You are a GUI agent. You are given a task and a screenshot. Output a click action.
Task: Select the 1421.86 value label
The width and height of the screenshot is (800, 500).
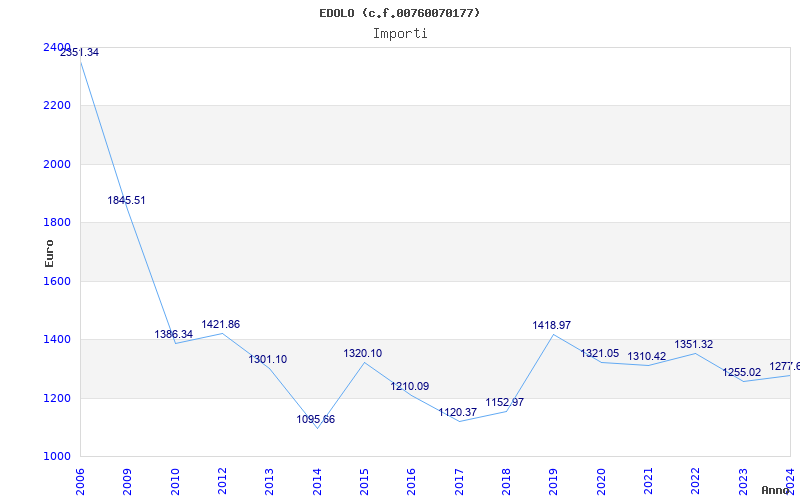click(221, 324)
